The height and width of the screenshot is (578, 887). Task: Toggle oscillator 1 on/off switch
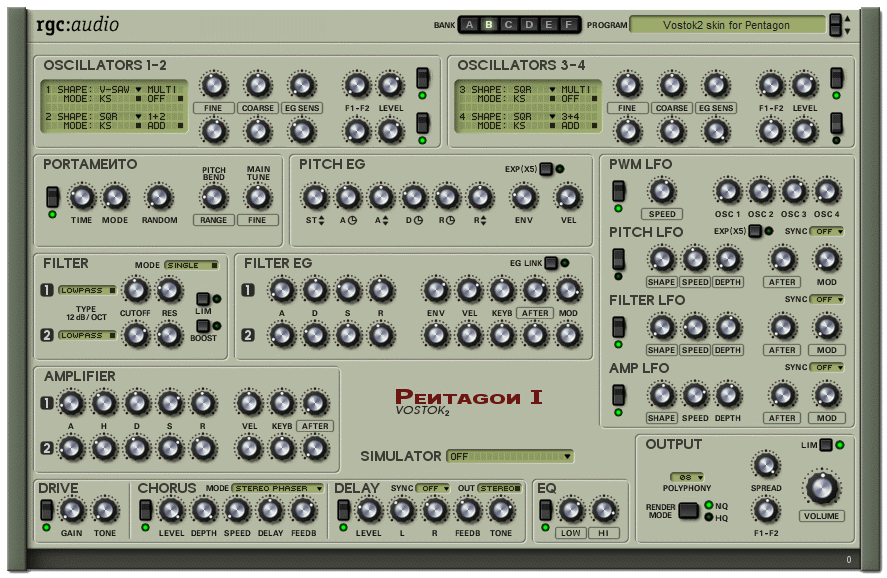(422, 78)
